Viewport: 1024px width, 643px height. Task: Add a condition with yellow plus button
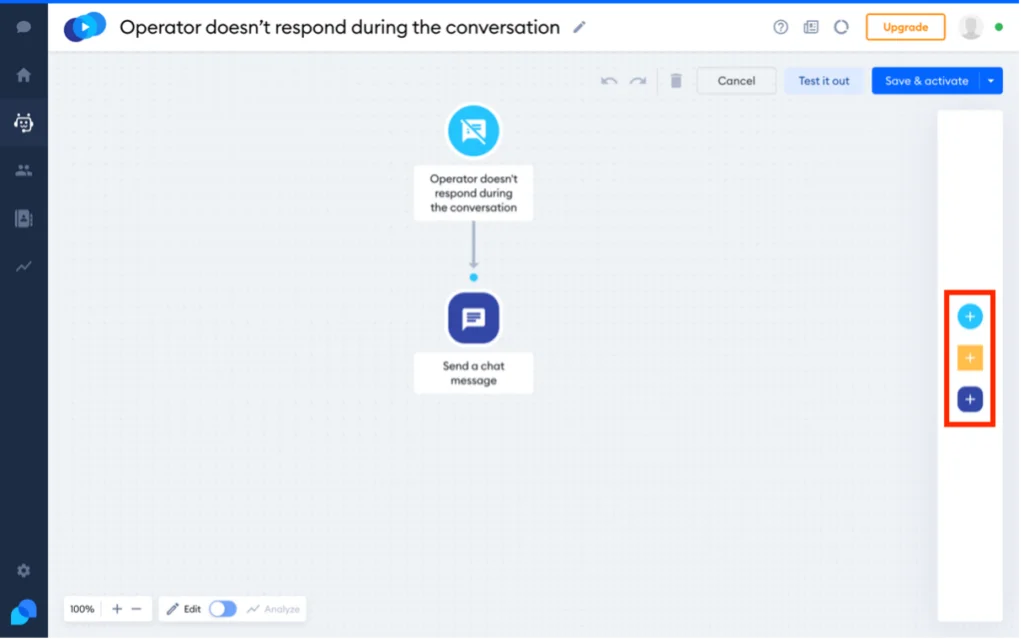pos(971,359)
